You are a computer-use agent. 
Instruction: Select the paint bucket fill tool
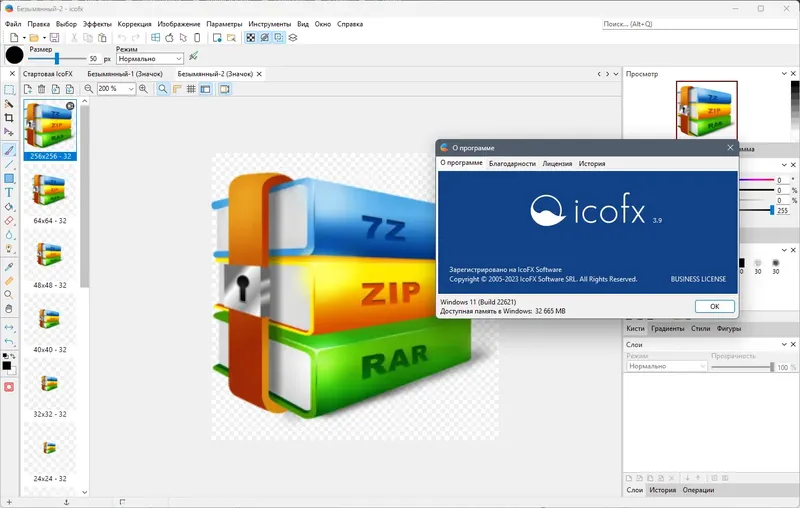coord(9,207)
